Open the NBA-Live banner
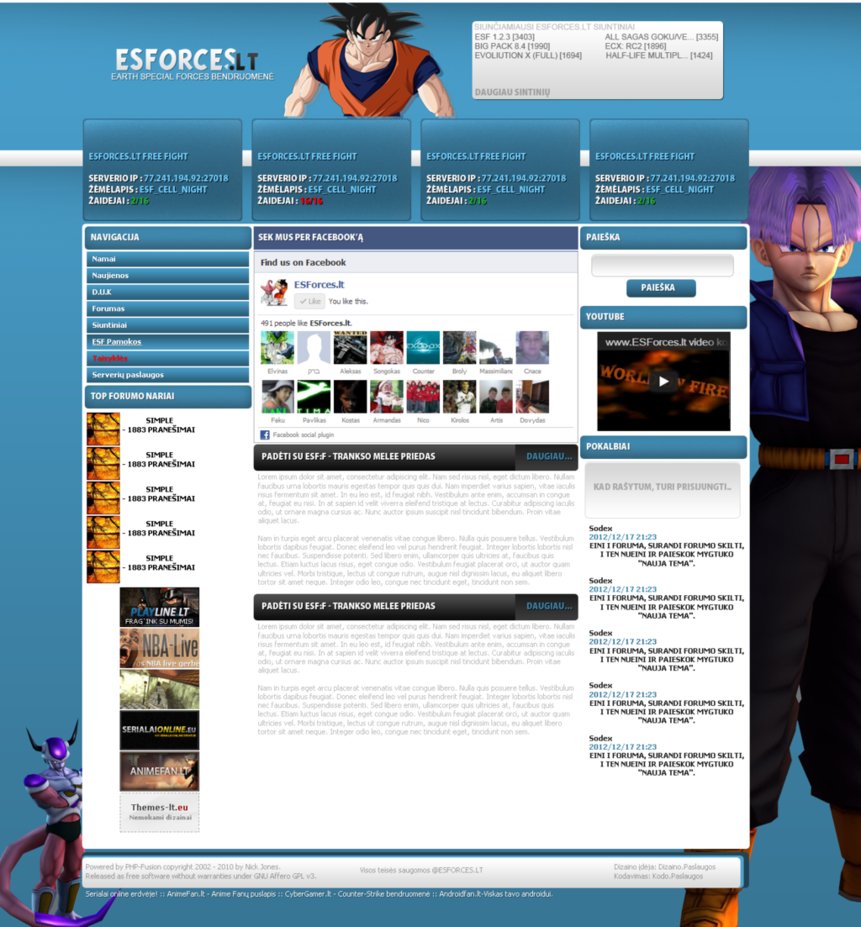861x927 pixels. pyautogui.click(x=160, y=648)
